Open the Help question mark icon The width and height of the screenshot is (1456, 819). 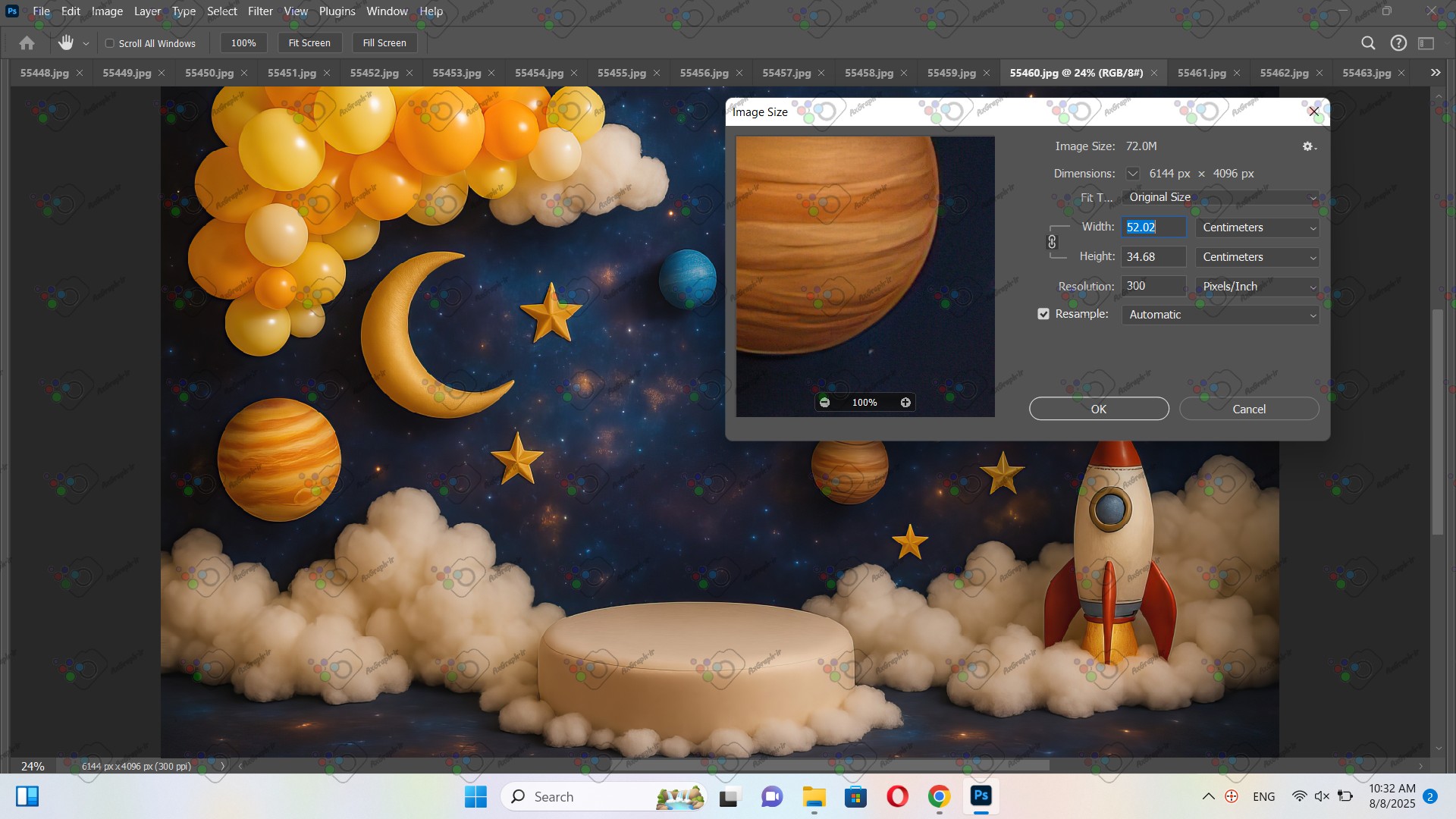point(1398,43)
